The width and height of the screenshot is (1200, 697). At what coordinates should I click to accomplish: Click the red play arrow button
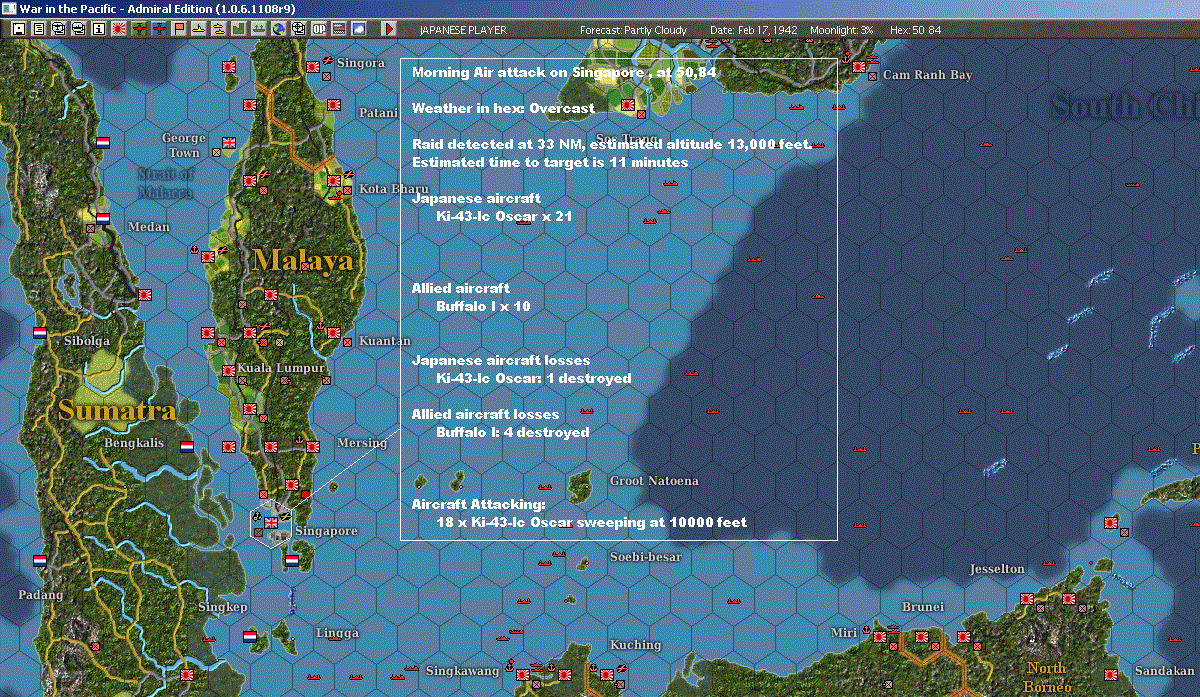[x=389, y=30]
